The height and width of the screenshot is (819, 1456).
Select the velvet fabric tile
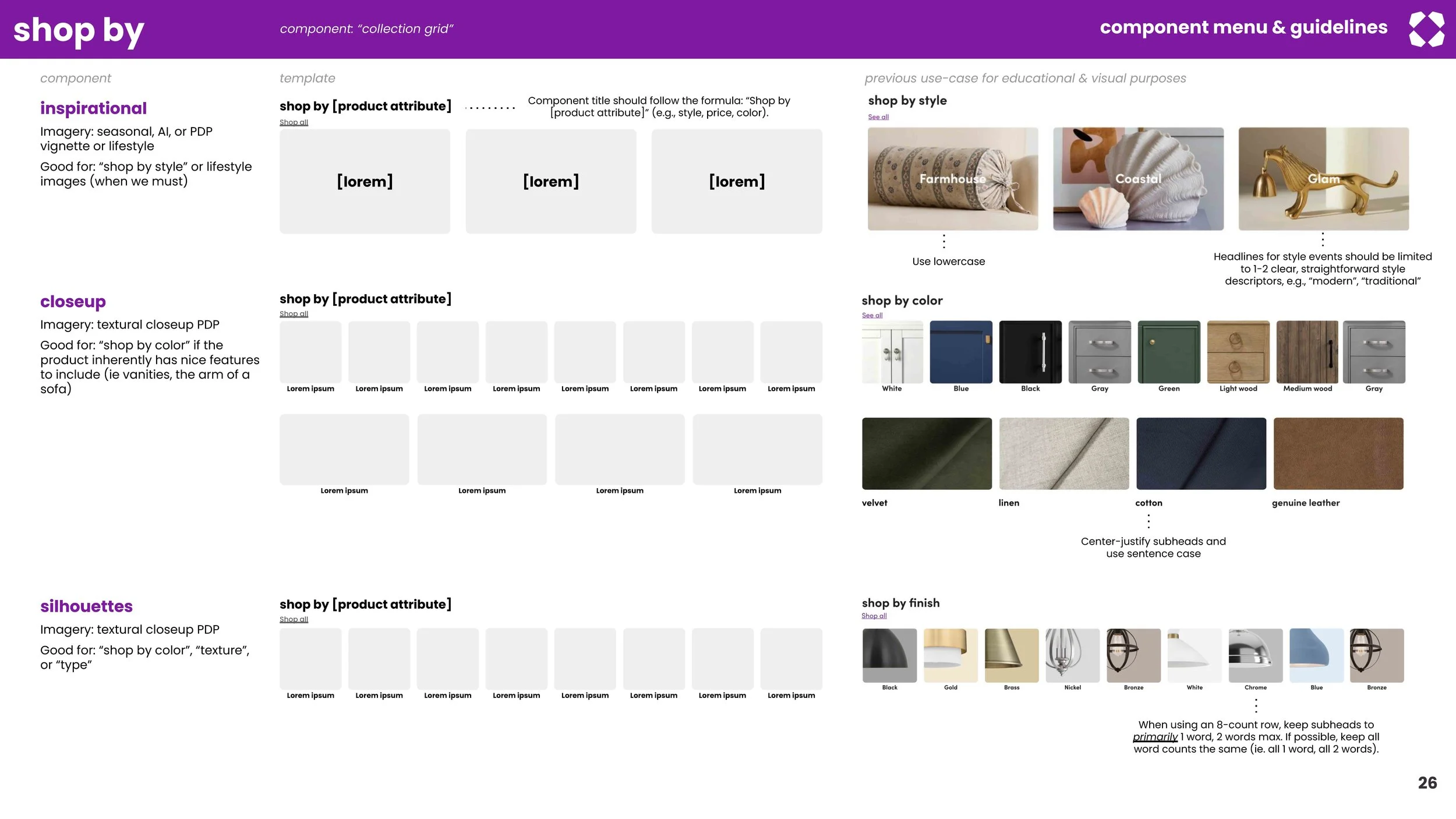pos(927,453)
